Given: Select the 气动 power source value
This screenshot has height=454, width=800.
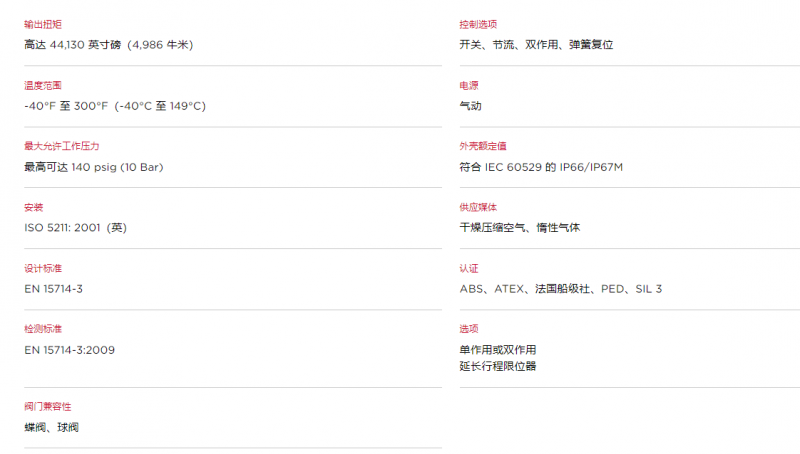Looking at the screenshot, I should pyautogui.click(x=470, y=106).
